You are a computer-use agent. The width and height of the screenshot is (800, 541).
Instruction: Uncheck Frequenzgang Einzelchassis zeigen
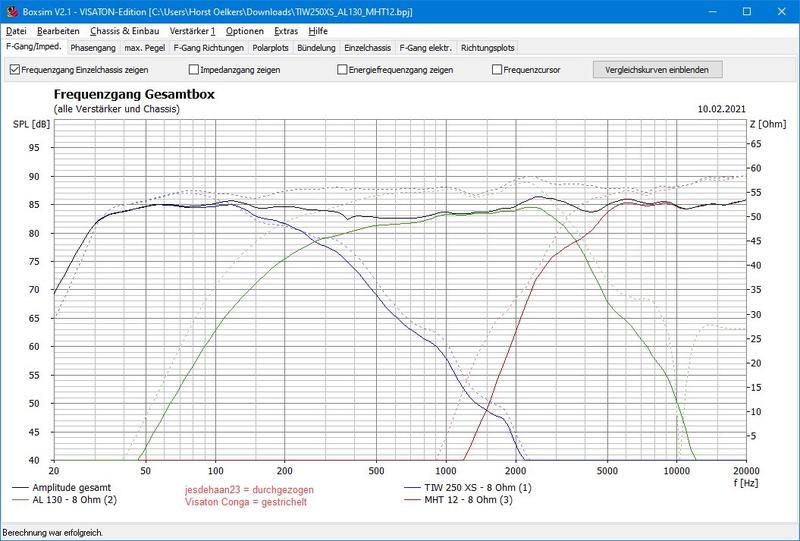tap(15, 70)
